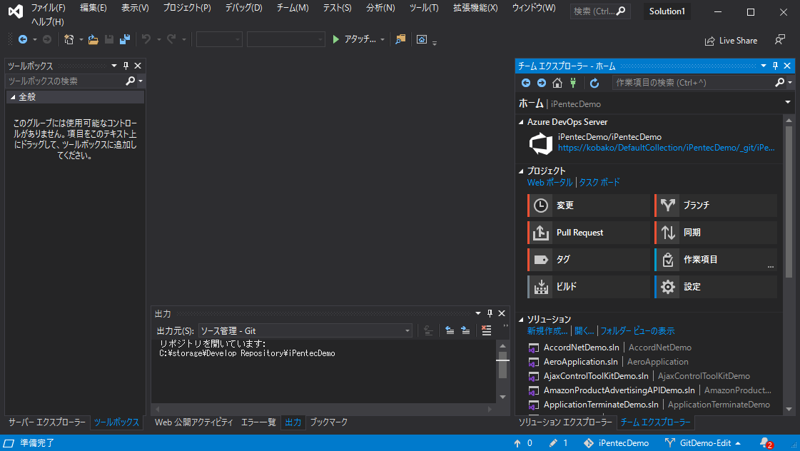Screen dimensions: 800x451
Task: Click the iPentecDemo repository in status bar
Action: point(616,443)
